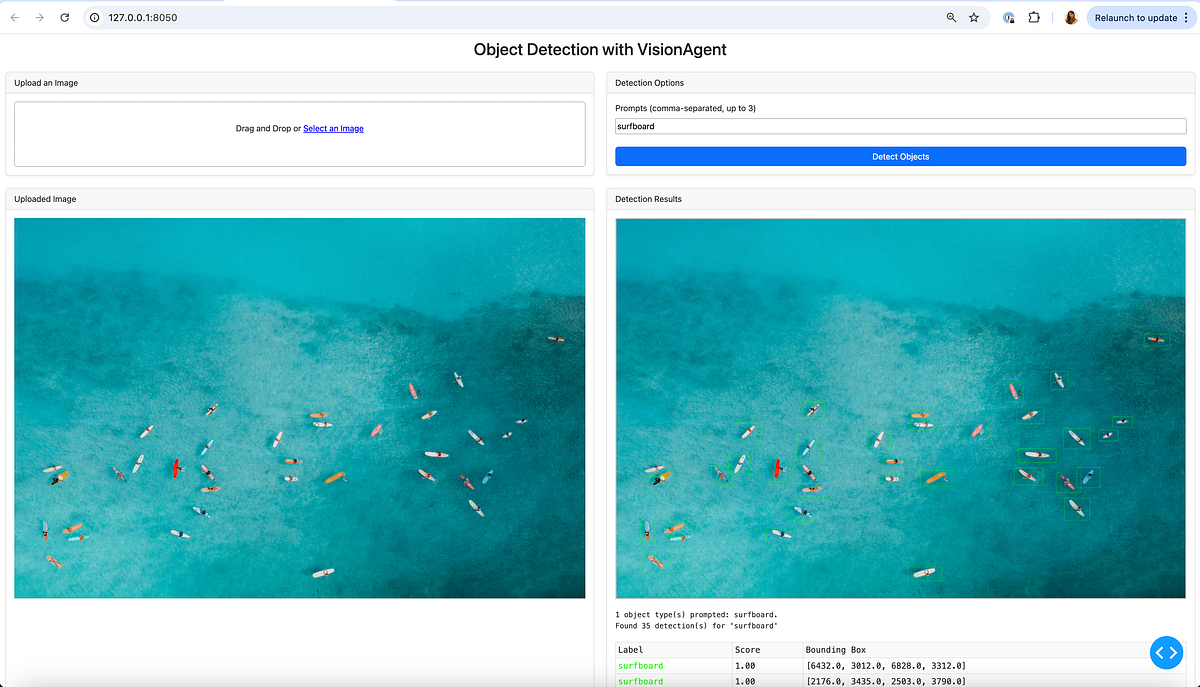Open the Select an Image link
Image resolution: width=1200 pixels, height=687 pixels.
tap(333, 128)
